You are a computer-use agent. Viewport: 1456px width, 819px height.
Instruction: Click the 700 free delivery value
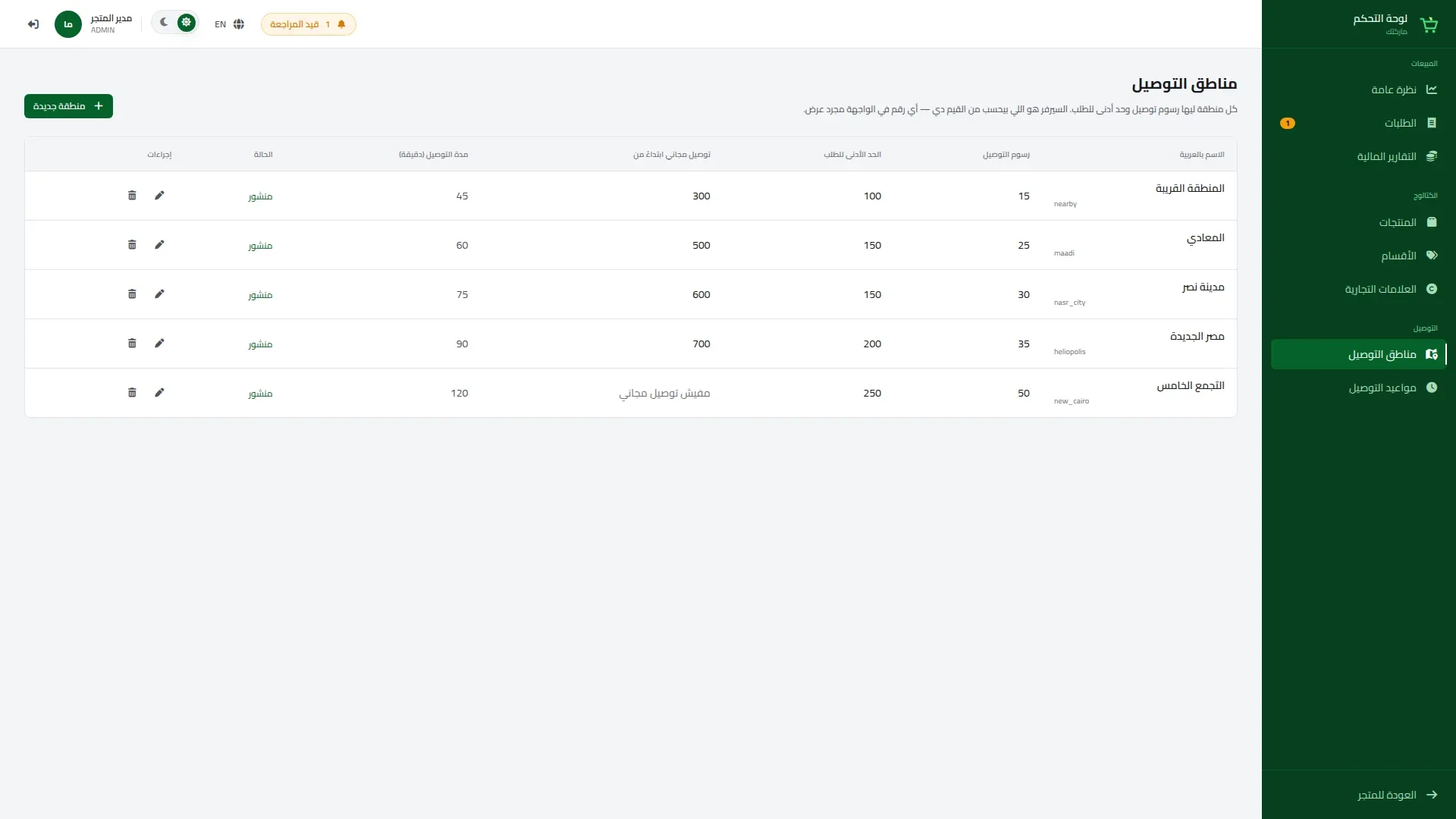(x=701, y=344)
